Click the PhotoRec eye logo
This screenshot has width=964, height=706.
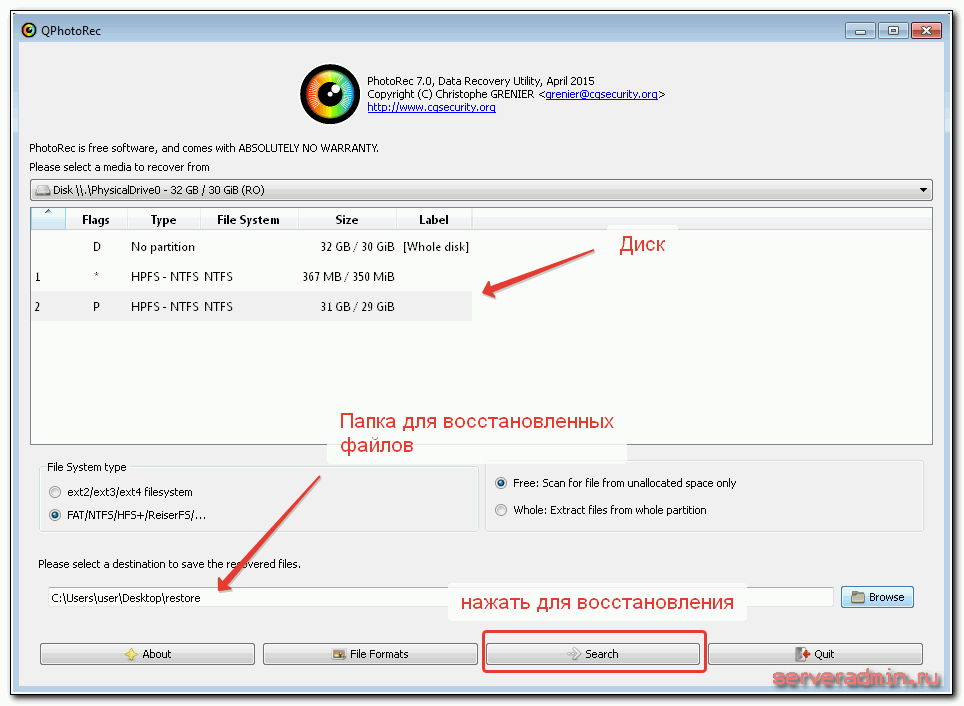point(330,94)
